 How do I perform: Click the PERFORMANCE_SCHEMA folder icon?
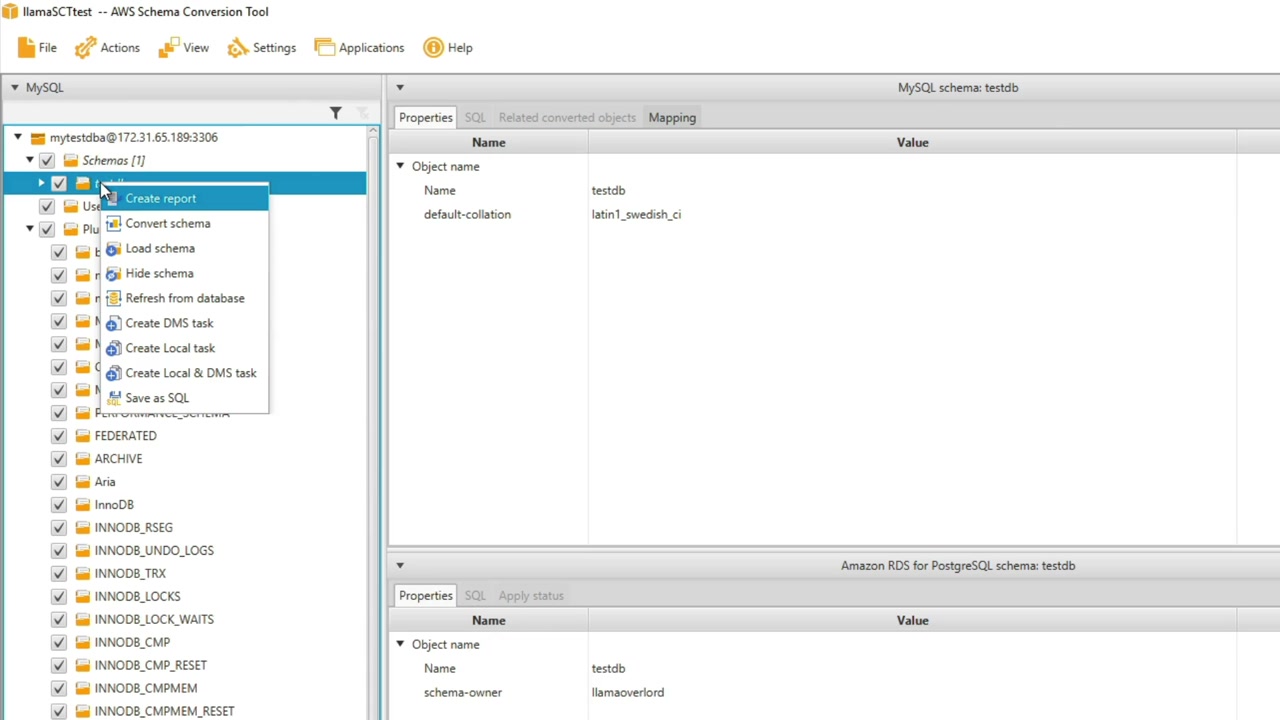[x=83, y=413]
